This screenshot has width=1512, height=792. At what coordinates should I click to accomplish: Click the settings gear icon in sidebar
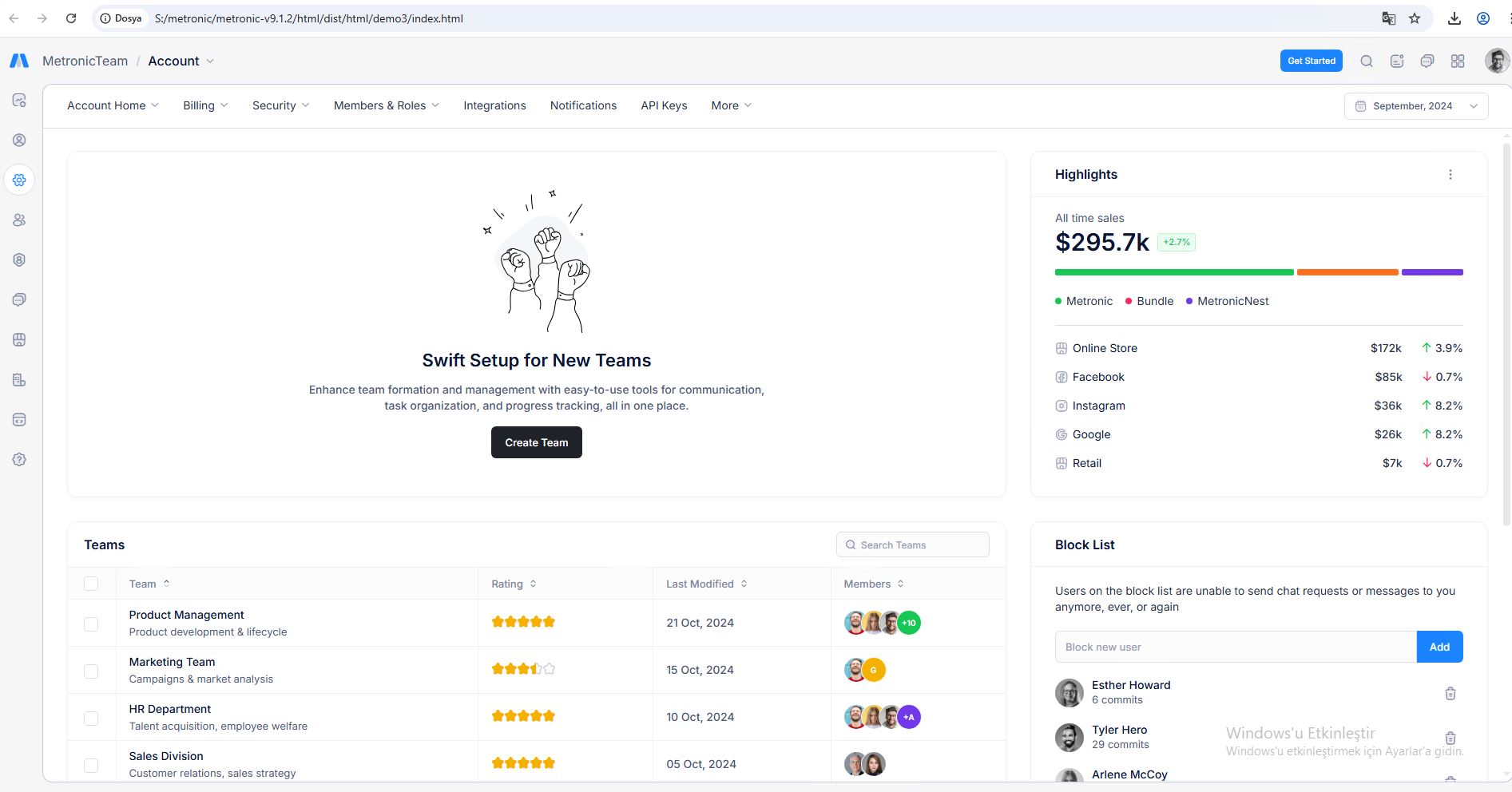19,180
